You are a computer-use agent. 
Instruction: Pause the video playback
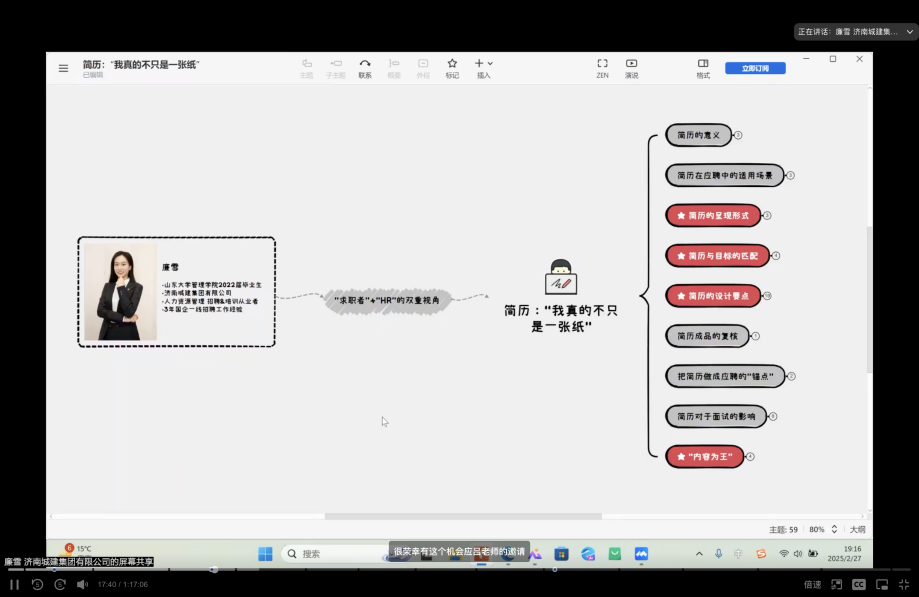coord(14,584)
